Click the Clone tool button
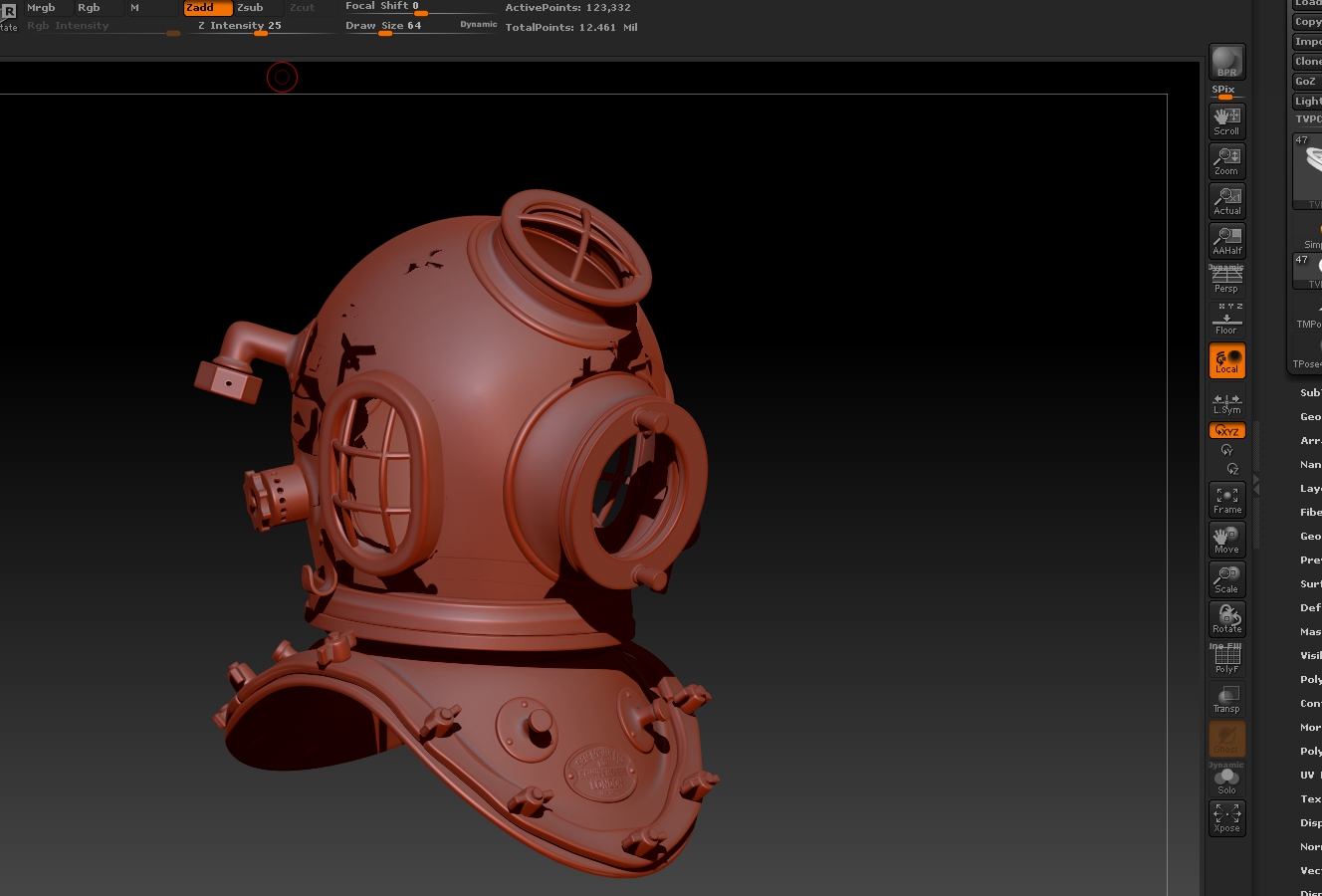Screen dimensions: 1322x896 [1307, 62]
